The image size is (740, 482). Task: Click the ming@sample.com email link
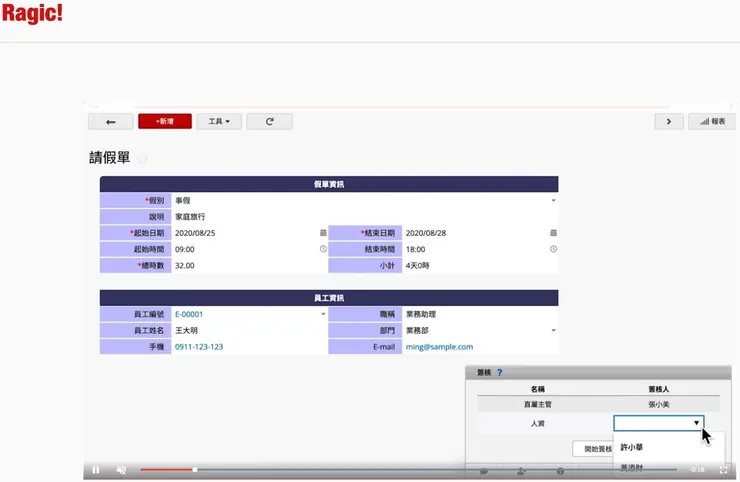click(439, 347)
